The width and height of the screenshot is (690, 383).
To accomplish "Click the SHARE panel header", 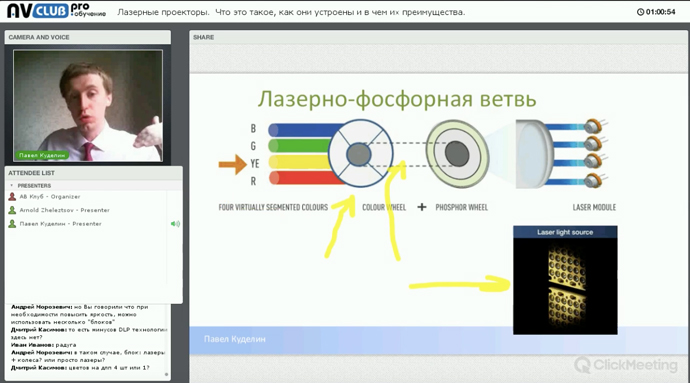I will click(439, 37).
